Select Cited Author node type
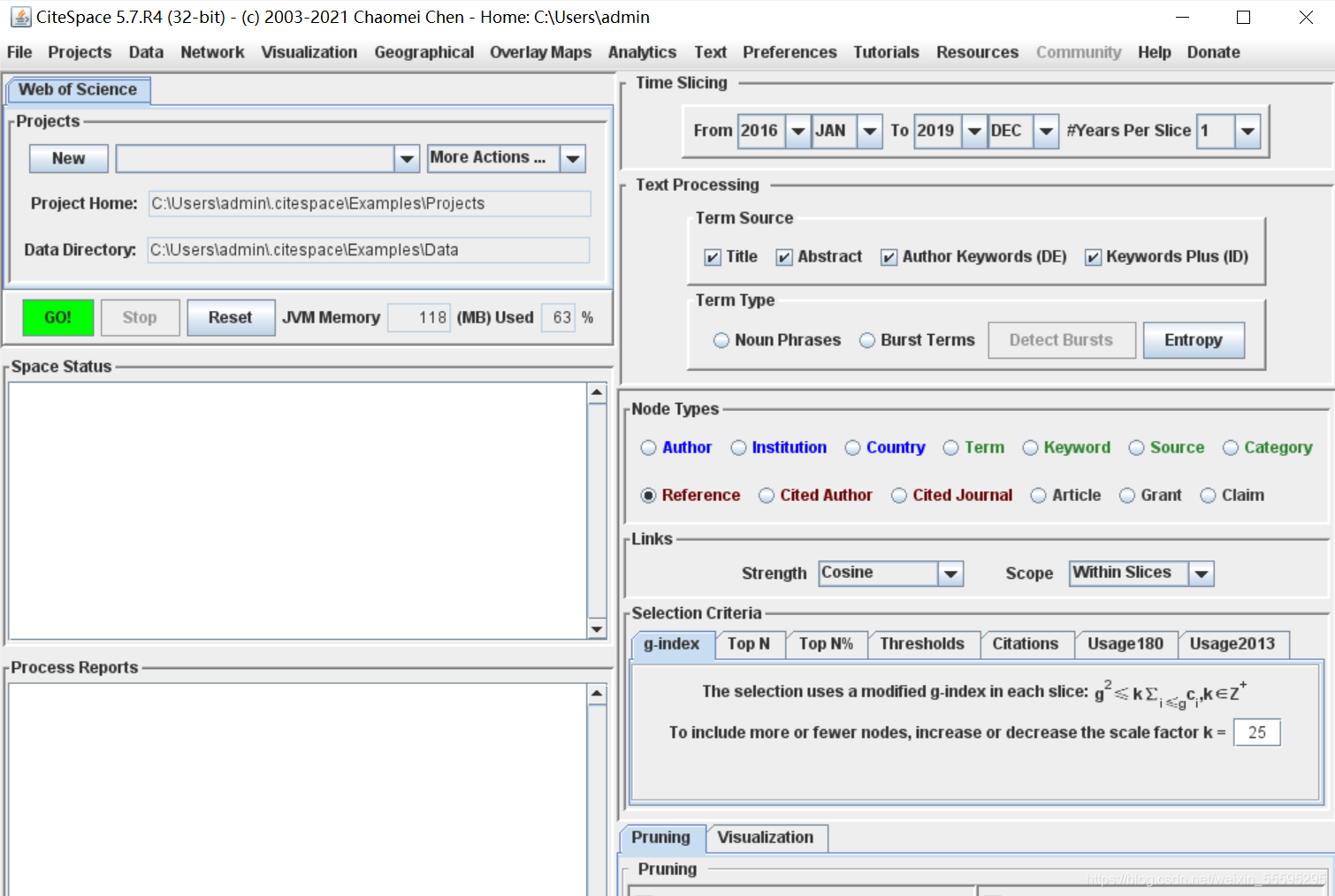This screenshot has width=1335, height=896. coord(767,496)
